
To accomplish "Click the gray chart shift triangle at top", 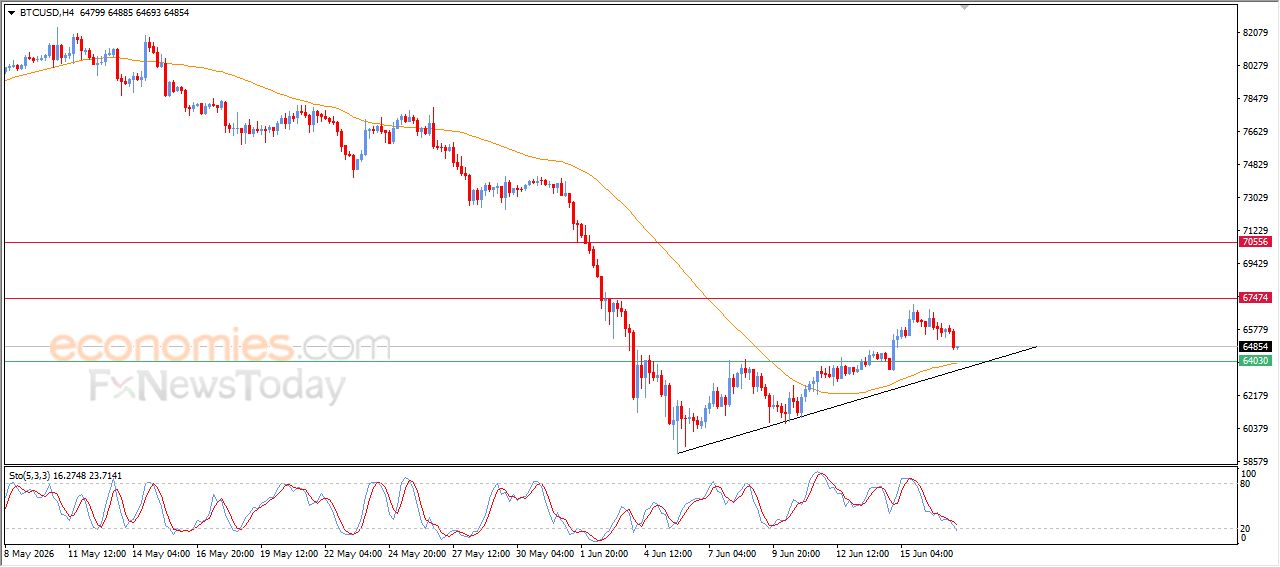I will click(964, 7).
